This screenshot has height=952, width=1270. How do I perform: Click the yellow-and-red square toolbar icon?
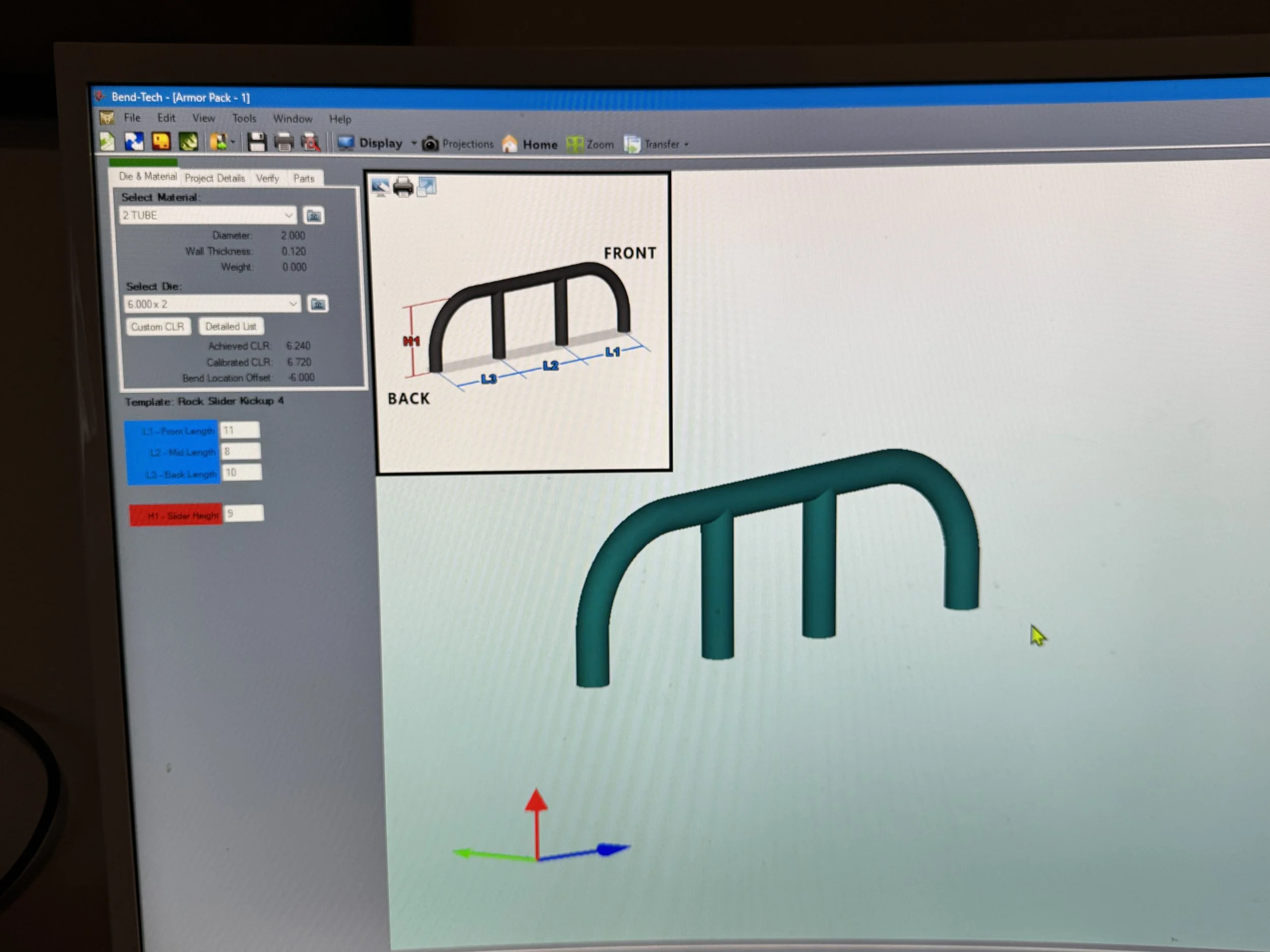click(161, 141)
